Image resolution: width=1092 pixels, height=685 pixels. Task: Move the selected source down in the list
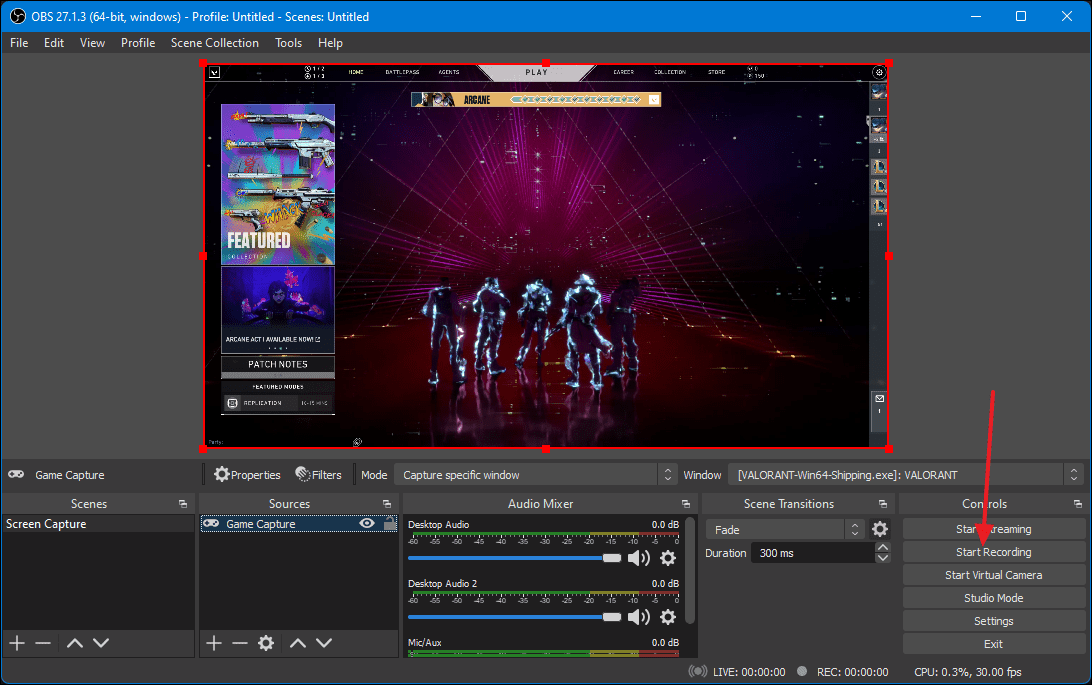(x=324, y=643)
